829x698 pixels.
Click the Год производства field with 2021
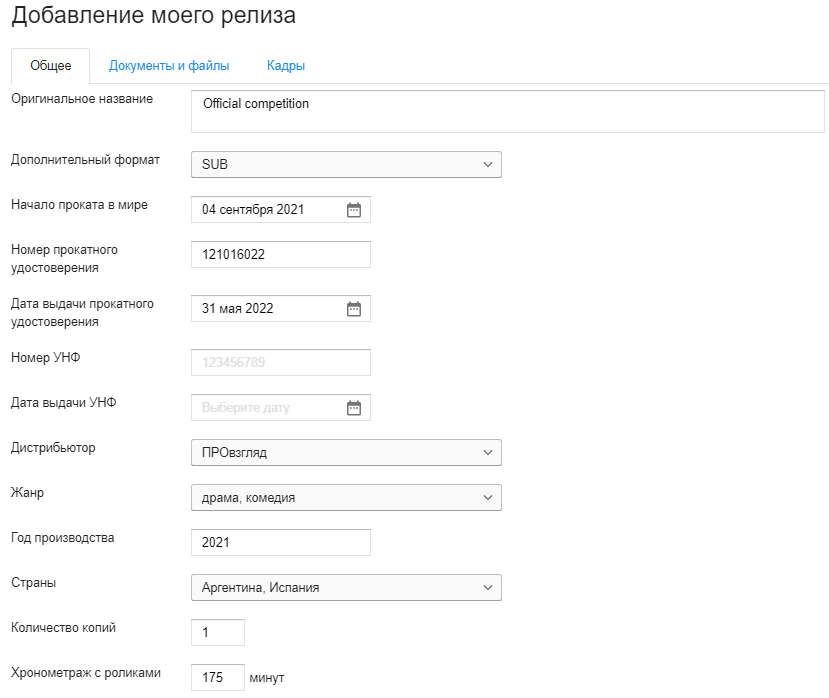281,543
